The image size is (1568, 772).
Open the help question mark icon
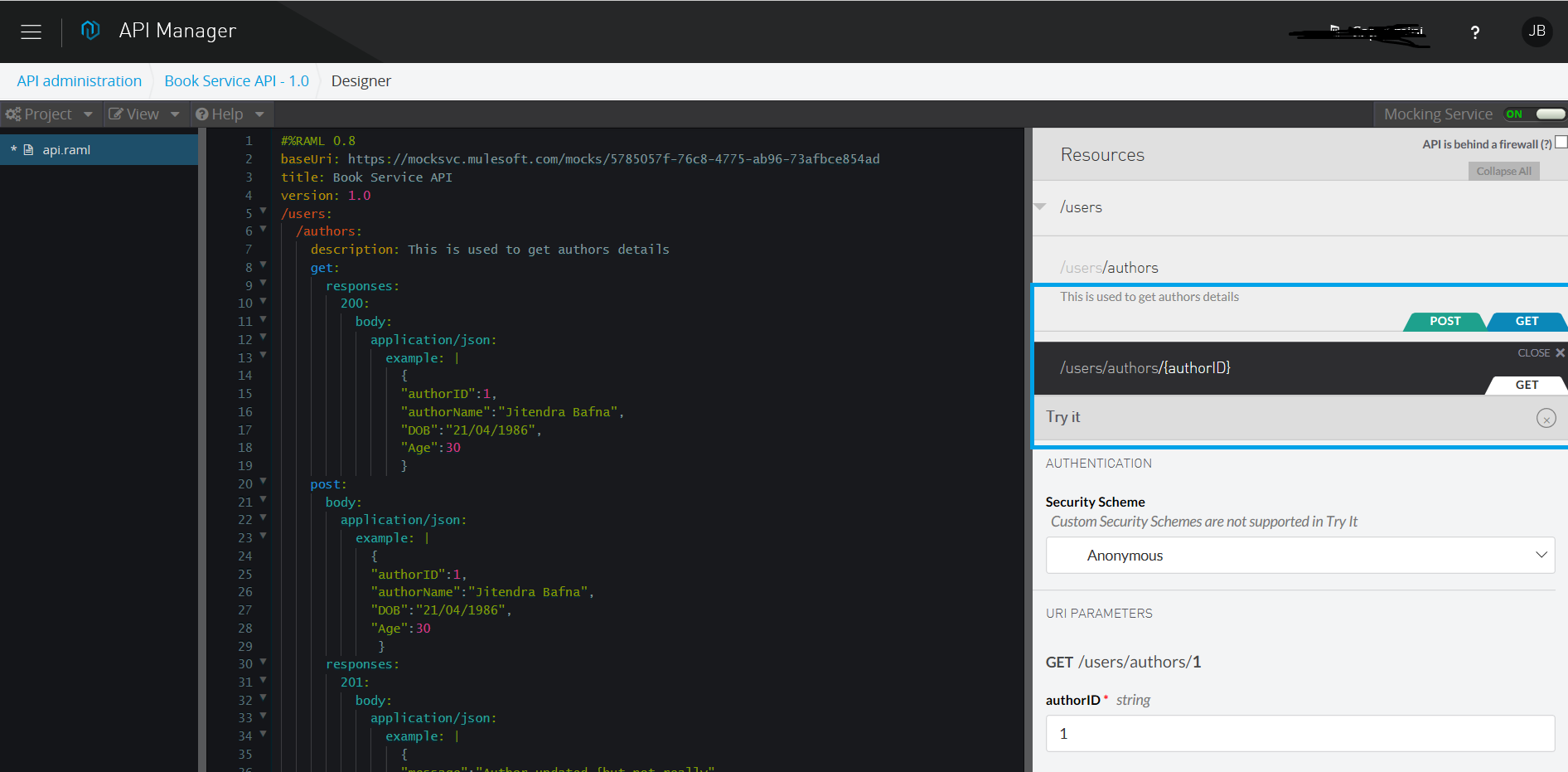coord(1475,32)
